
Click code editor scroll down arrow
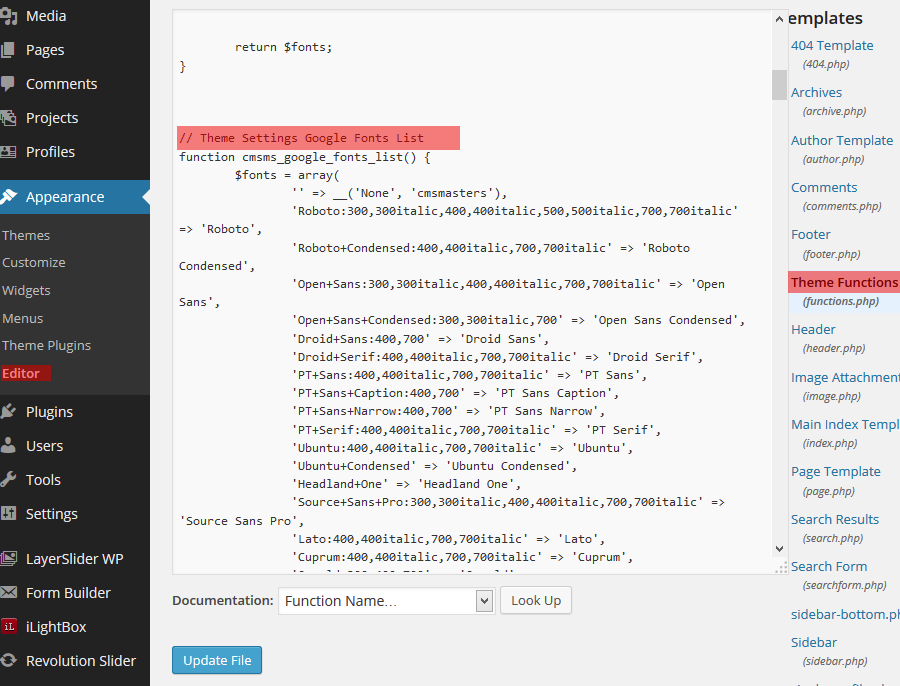point(779,549)
